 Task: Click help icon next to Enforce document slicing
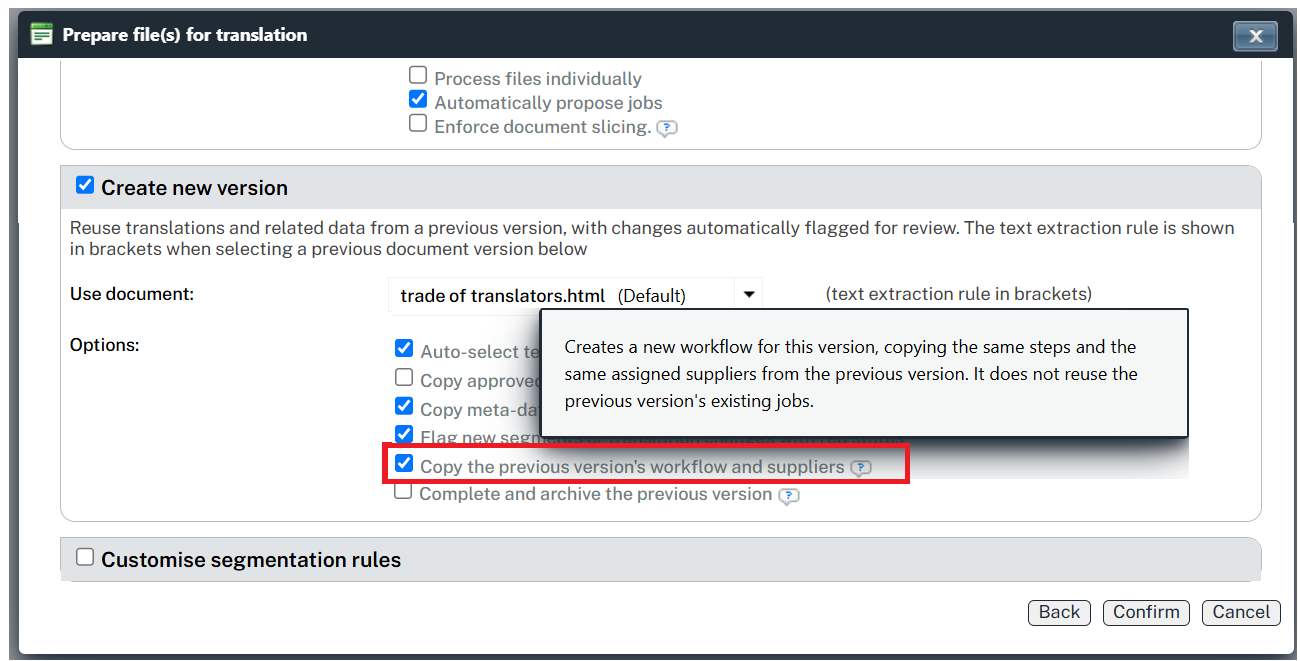click(667, 128)
